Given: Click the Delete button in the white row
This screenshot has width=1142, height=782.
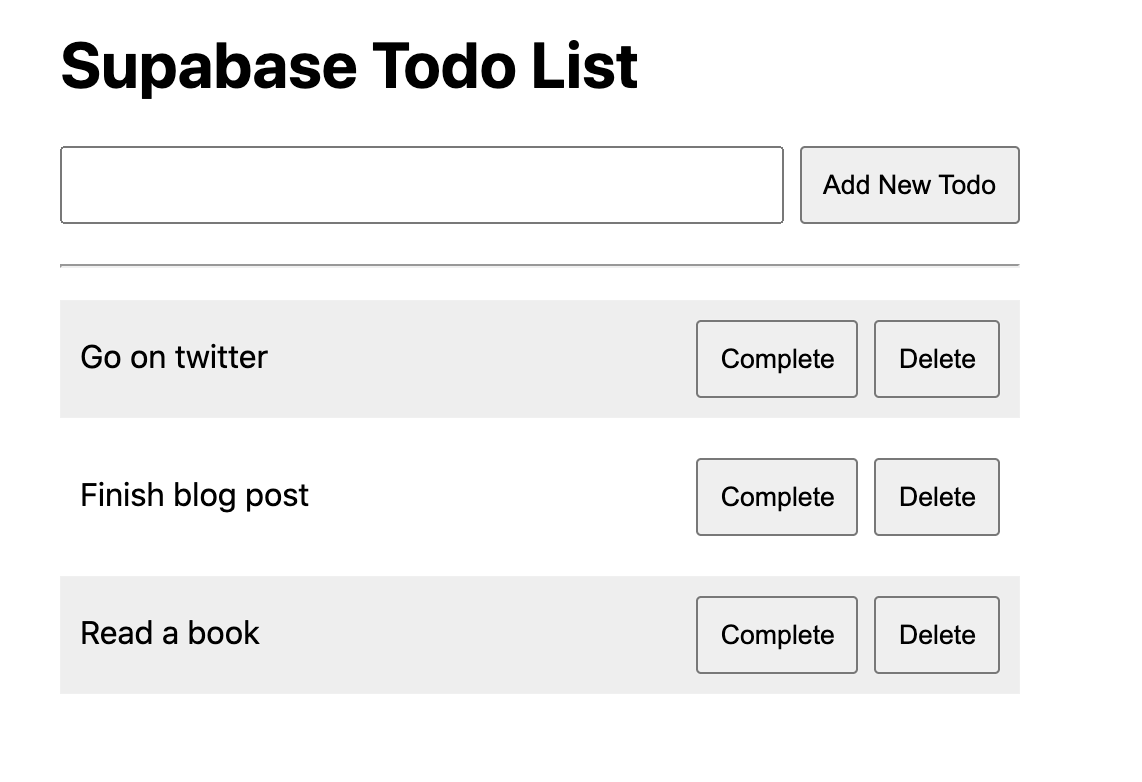Looking at the screenshot, I should tap(936, 497).
